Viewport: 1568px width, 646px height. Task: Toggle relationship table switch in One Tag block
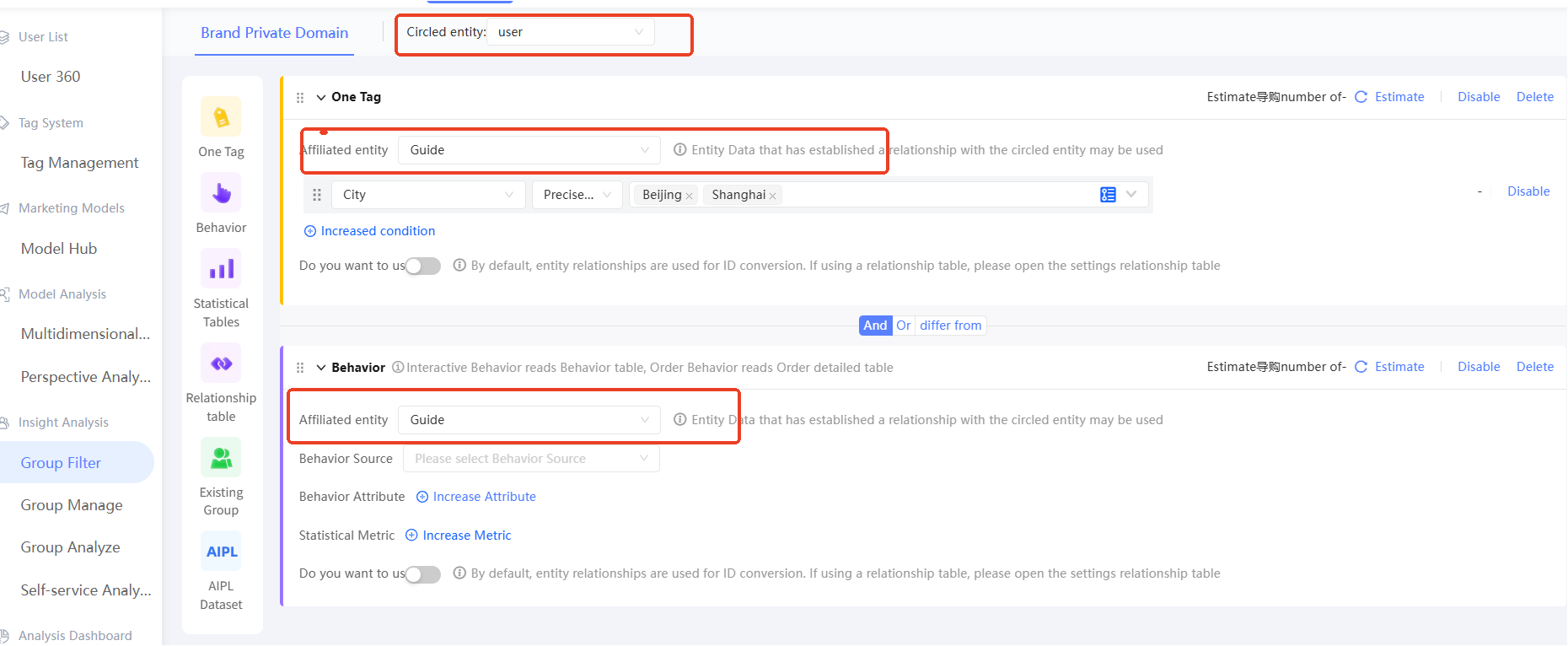[423, 266]
